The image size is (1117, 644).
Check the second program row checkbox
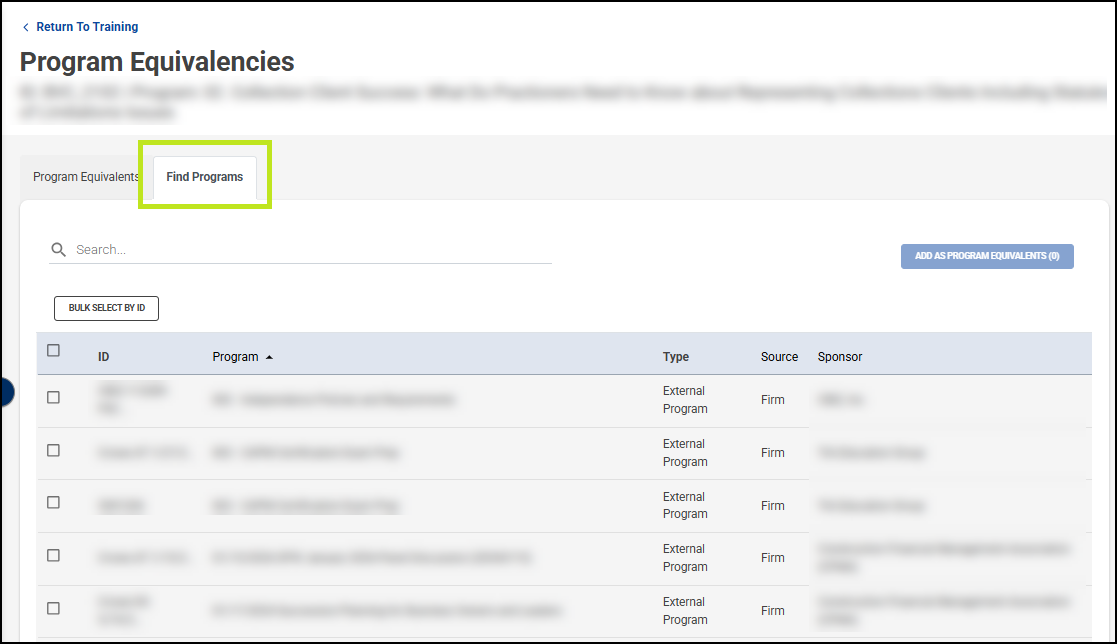[54, 451]
